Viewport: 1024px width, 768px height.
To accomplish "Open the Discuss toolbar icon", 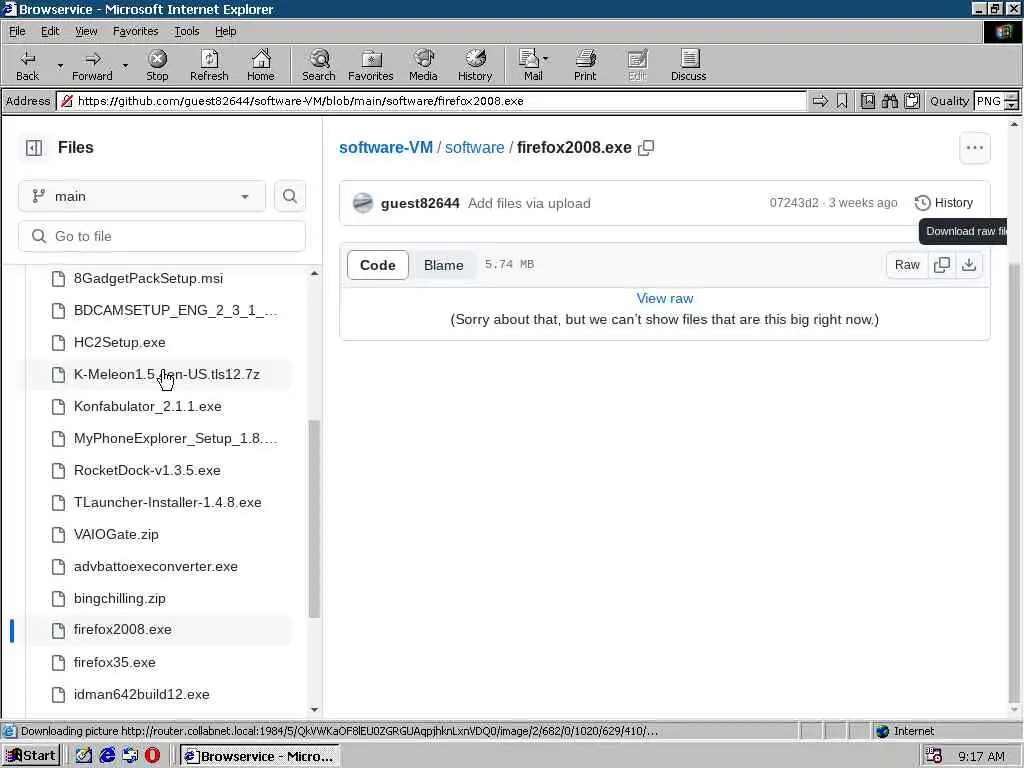I will coord(688,65).
